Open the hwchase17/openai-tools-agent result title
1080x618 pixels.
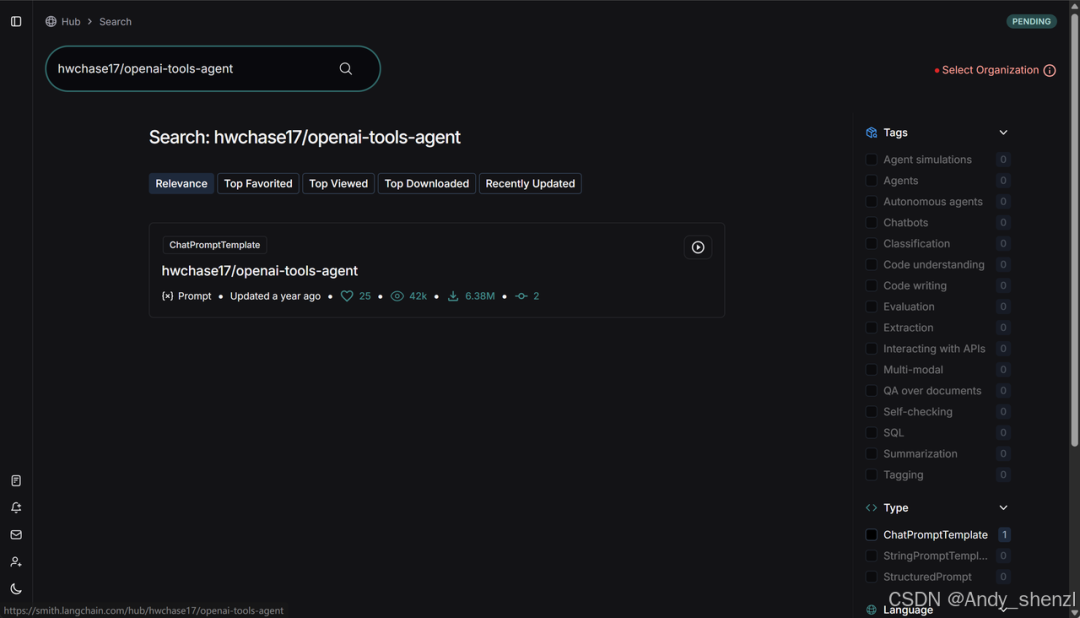click(x=260, y=271)
